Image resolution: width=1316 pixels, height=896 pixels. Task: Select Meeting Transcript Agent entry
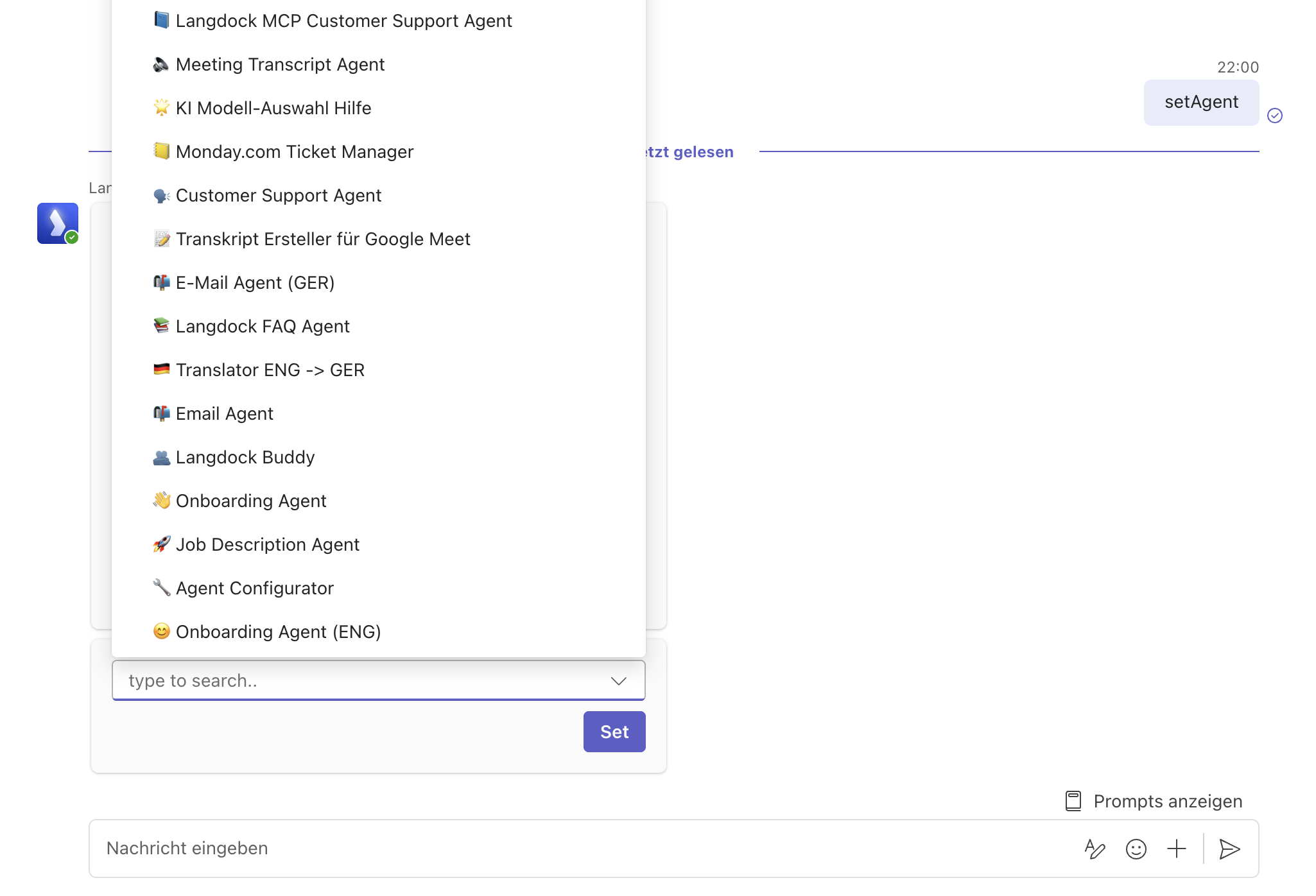point(280,64)
